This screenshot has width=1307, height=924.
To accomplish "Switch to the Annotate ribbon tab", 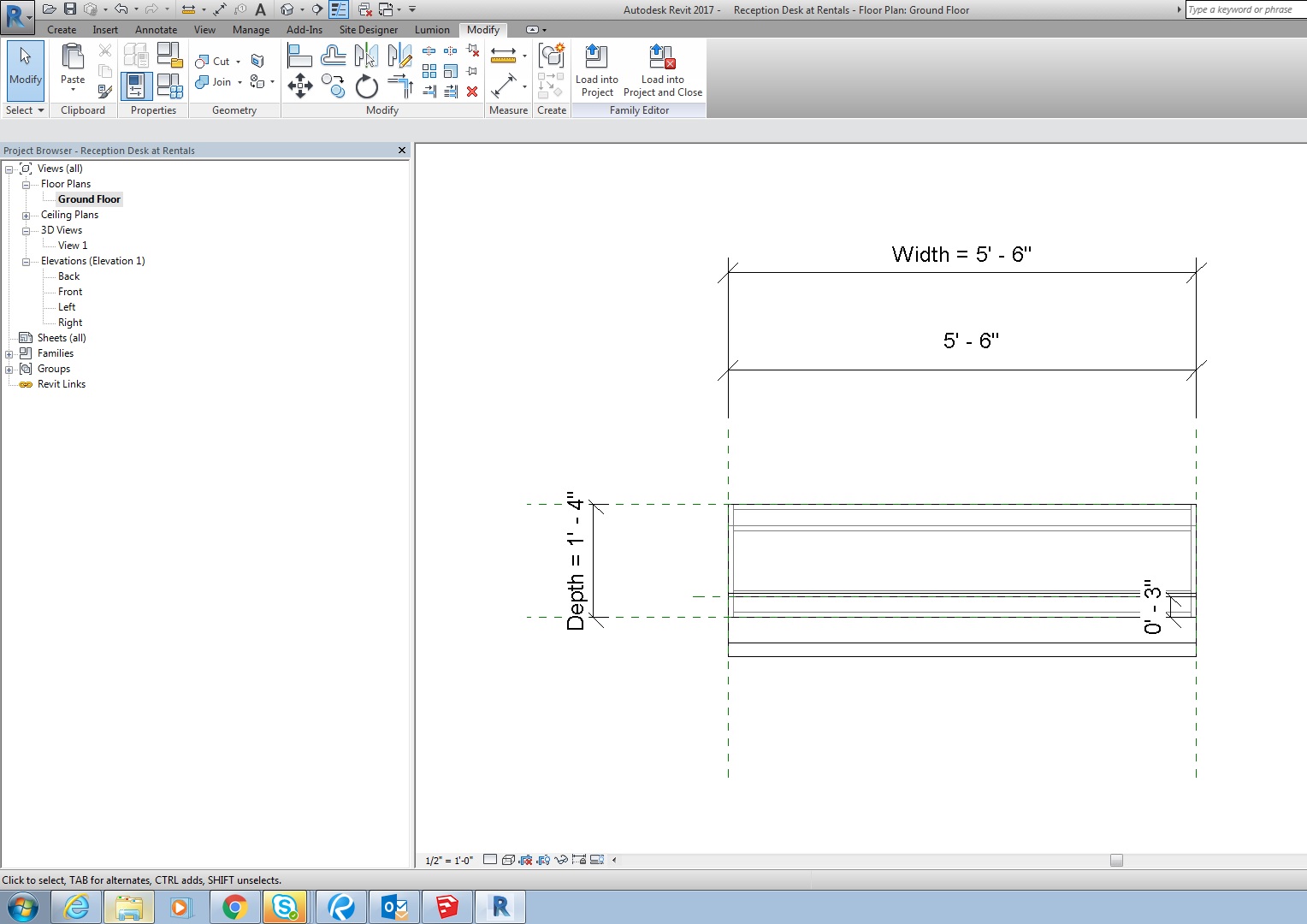I will pyautogui.click(x=156, y=29).
